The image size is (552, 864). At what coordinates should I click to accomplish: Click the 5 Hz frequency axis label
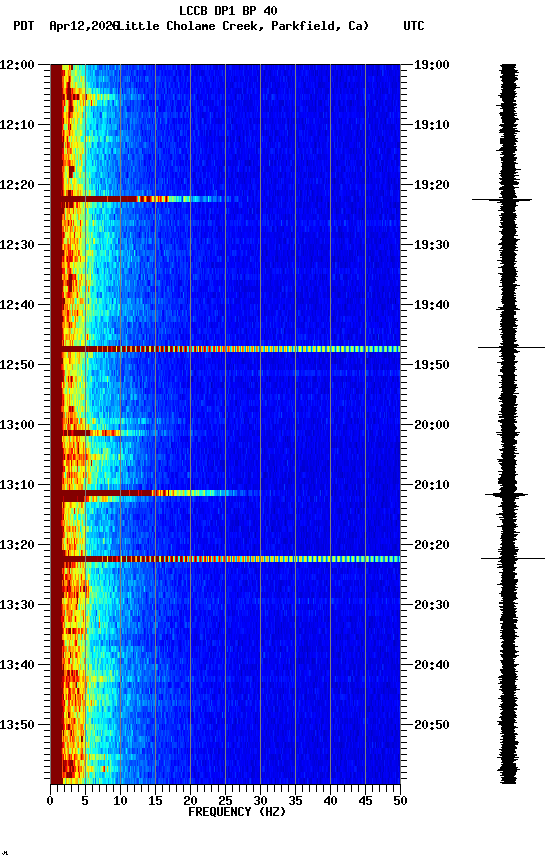(85, 801)
